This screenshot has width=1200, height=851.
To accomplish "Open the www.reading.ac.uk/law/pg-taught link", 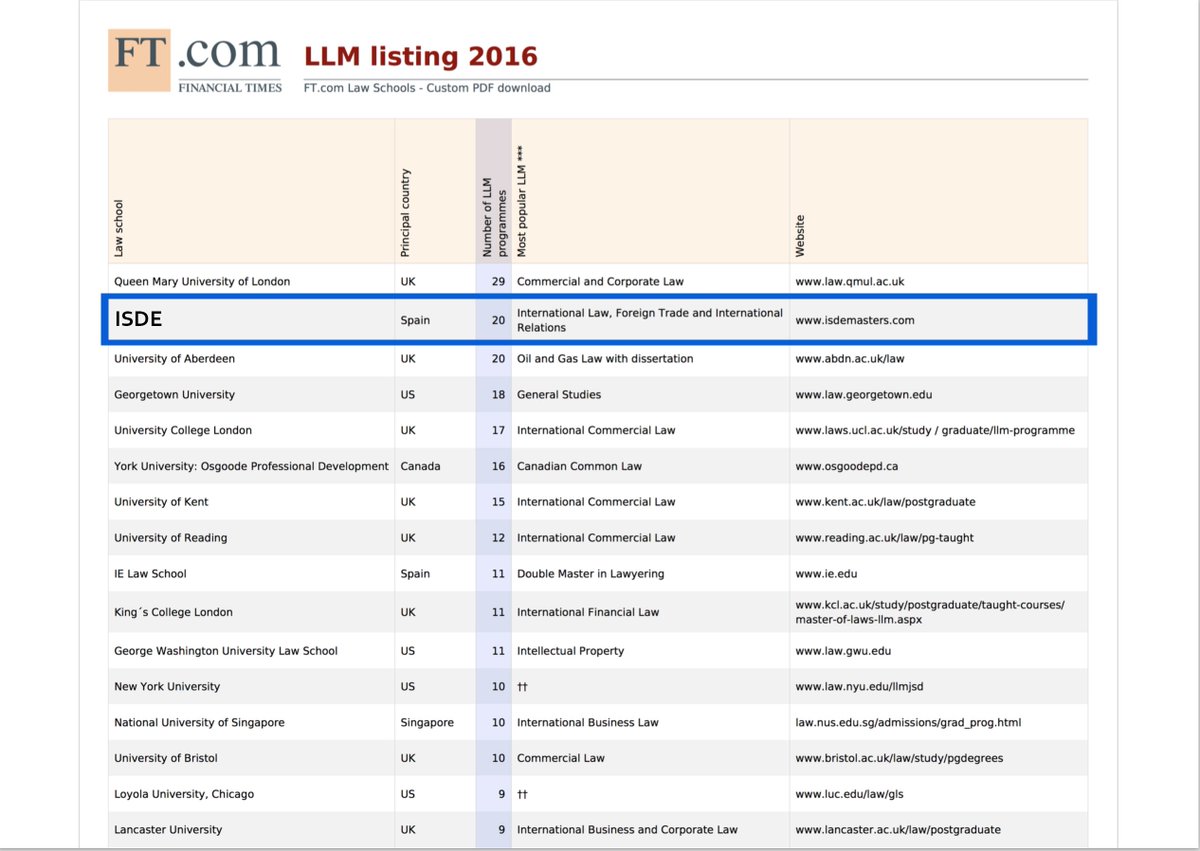I will tap(884, 538).
